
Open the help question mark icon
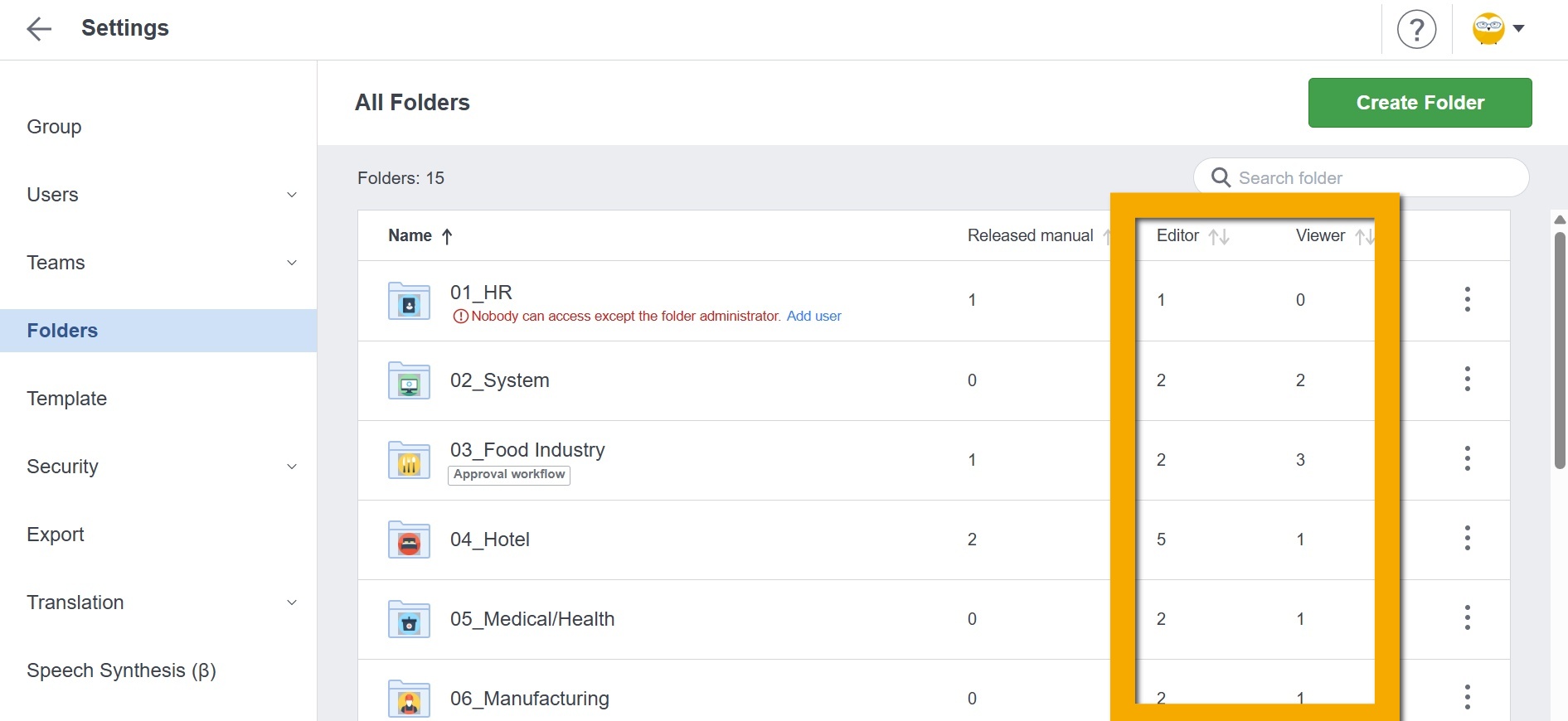click(1416, 30)
